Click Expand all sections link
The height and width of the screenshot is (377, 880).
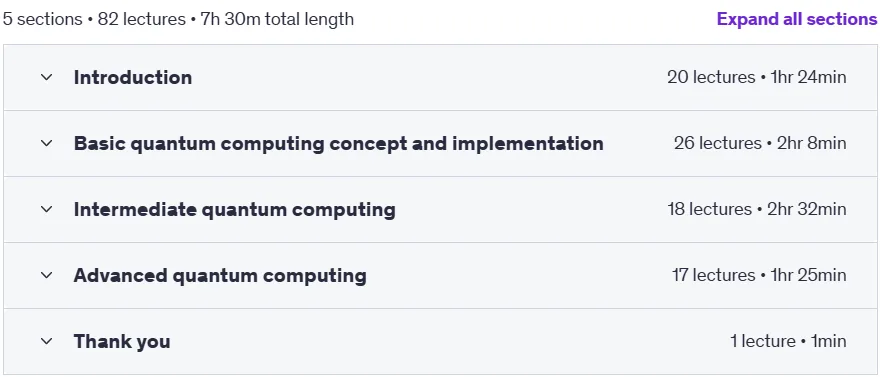pyautogui.click(x=797, y=19)
